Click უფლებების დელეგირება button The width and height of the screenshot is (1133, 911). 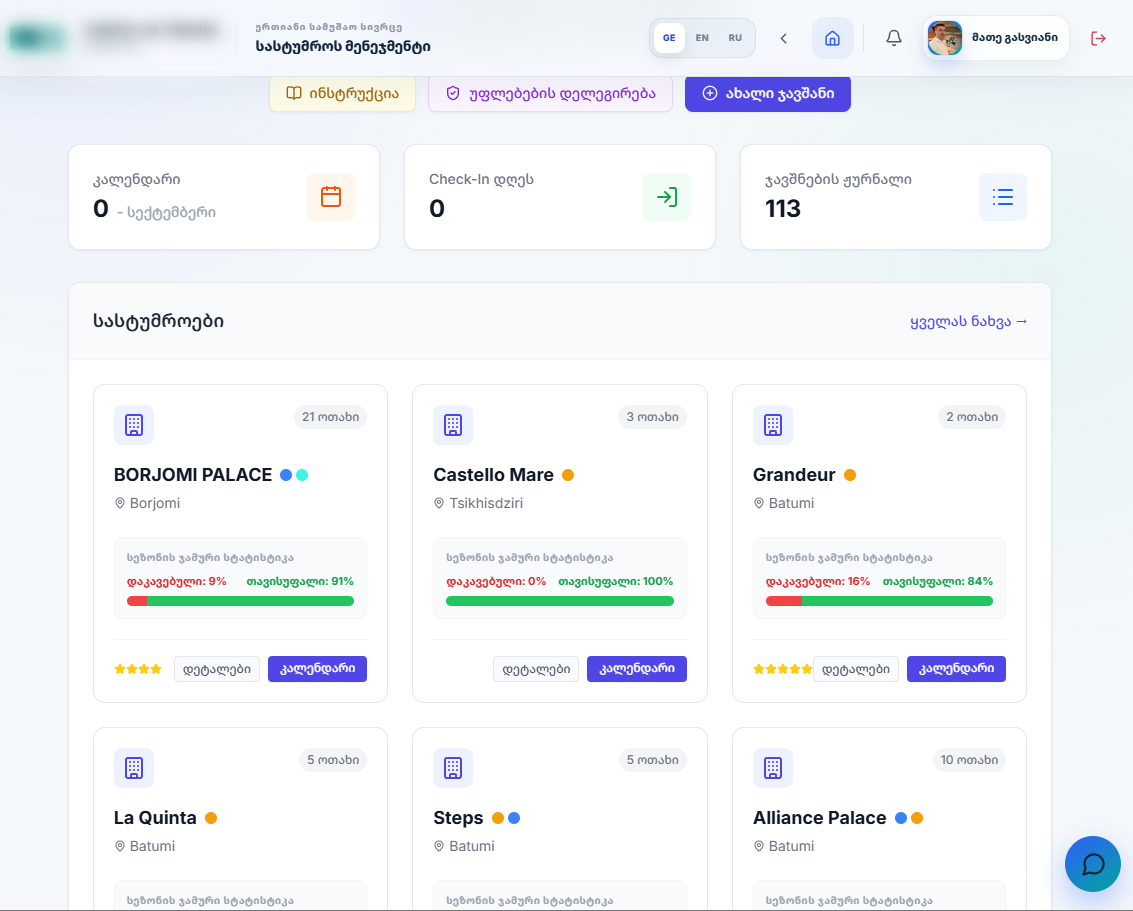551,94
